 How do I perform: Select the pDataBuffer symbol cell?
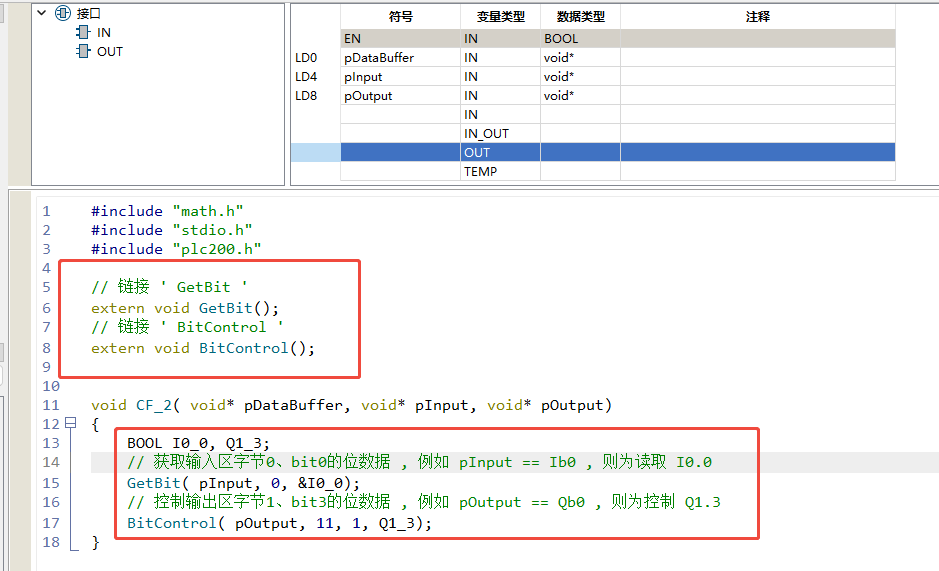(x=401, y=58)
